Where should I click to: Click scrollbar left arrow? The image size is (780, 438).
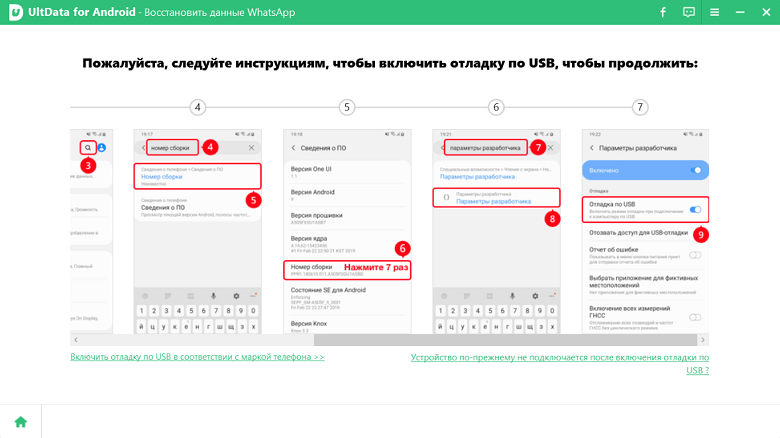click(x=76, y=339)
